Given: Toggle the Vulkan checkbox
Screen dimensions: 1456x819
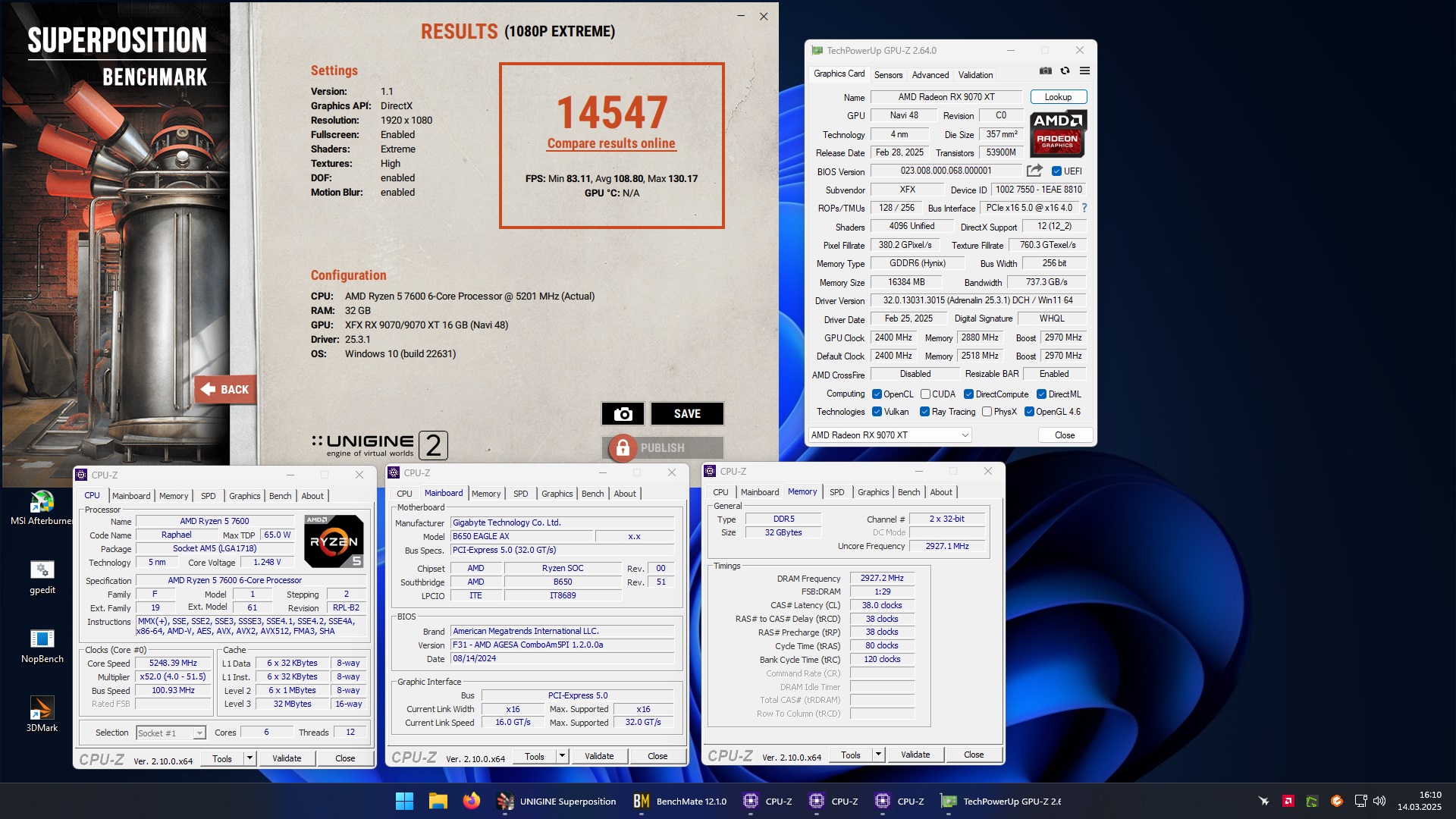Looking at the screenshot, I should coord(877,412).
